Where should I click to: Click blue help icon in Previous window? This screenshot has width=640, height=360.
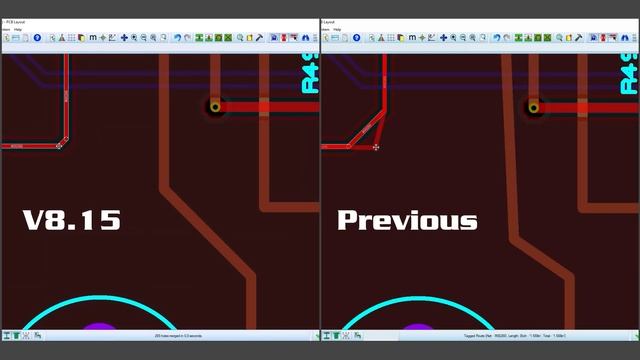356,38
